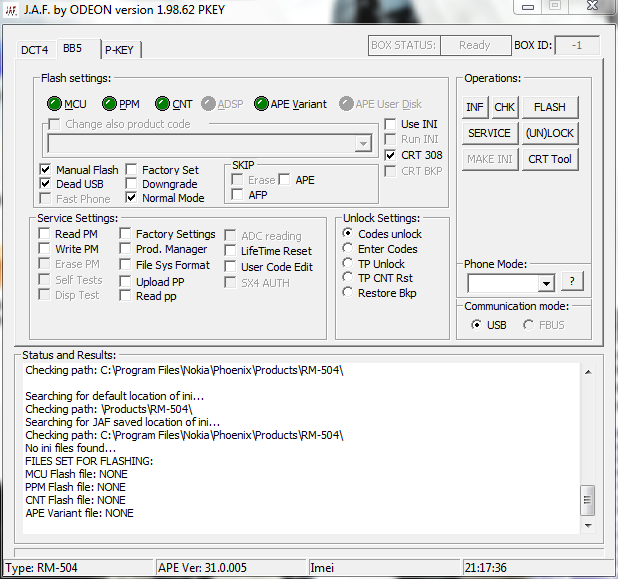This screenshot has width=618, height=579.
Task: Select the TP Unlock radio option
Action: [x=348, y=263]
